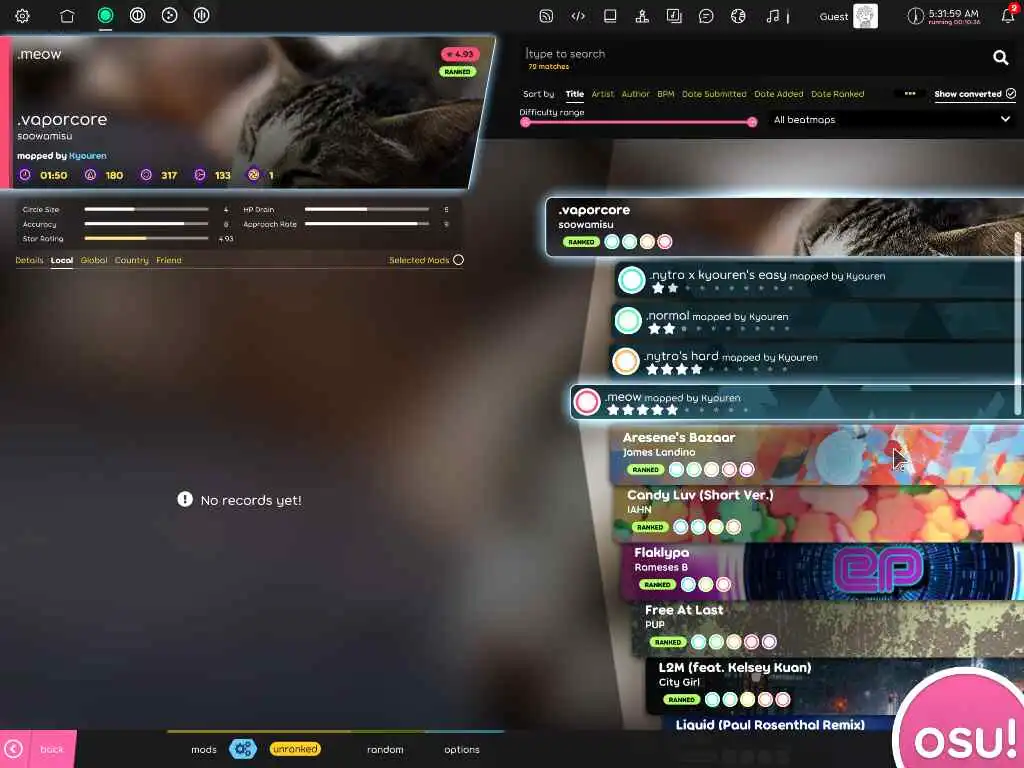1024x768 pixels.
Task: Open All beatmaps collection dropdown
Action: click(x=891, y=120)
